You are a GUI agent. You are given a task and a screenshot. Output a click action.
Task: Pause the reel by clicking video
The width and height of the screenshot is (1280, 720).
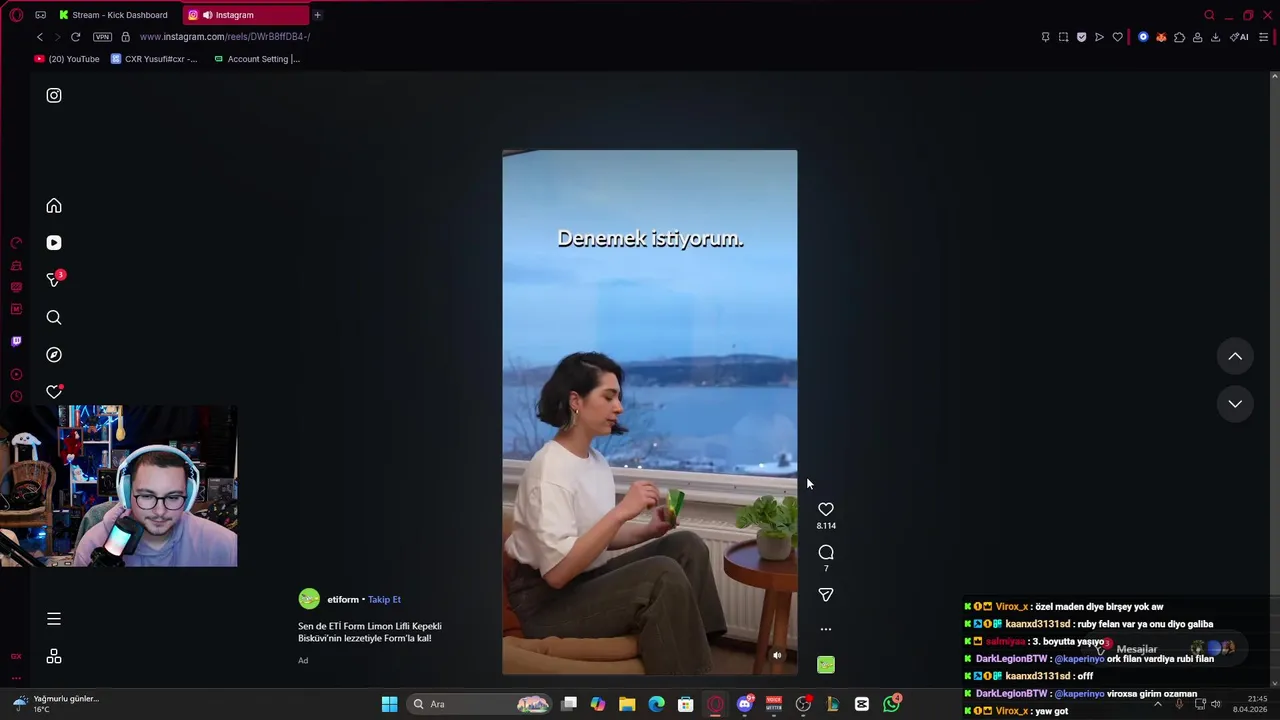click(x=650, y=412)
